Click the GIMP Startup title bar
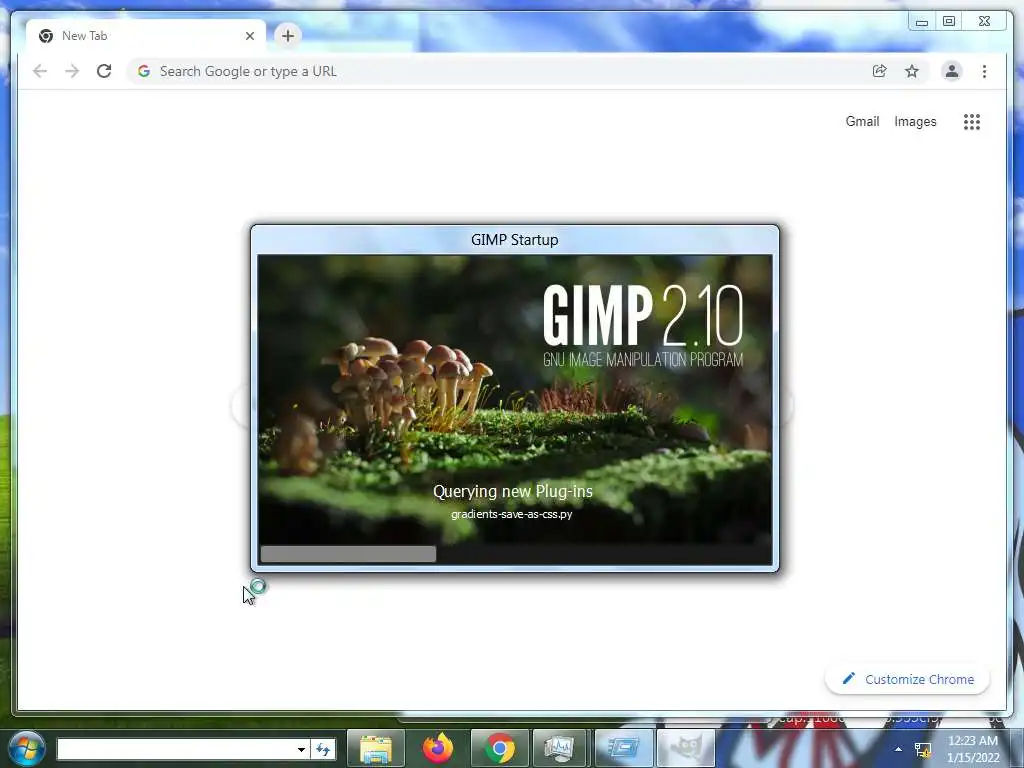 click(515, 240)
